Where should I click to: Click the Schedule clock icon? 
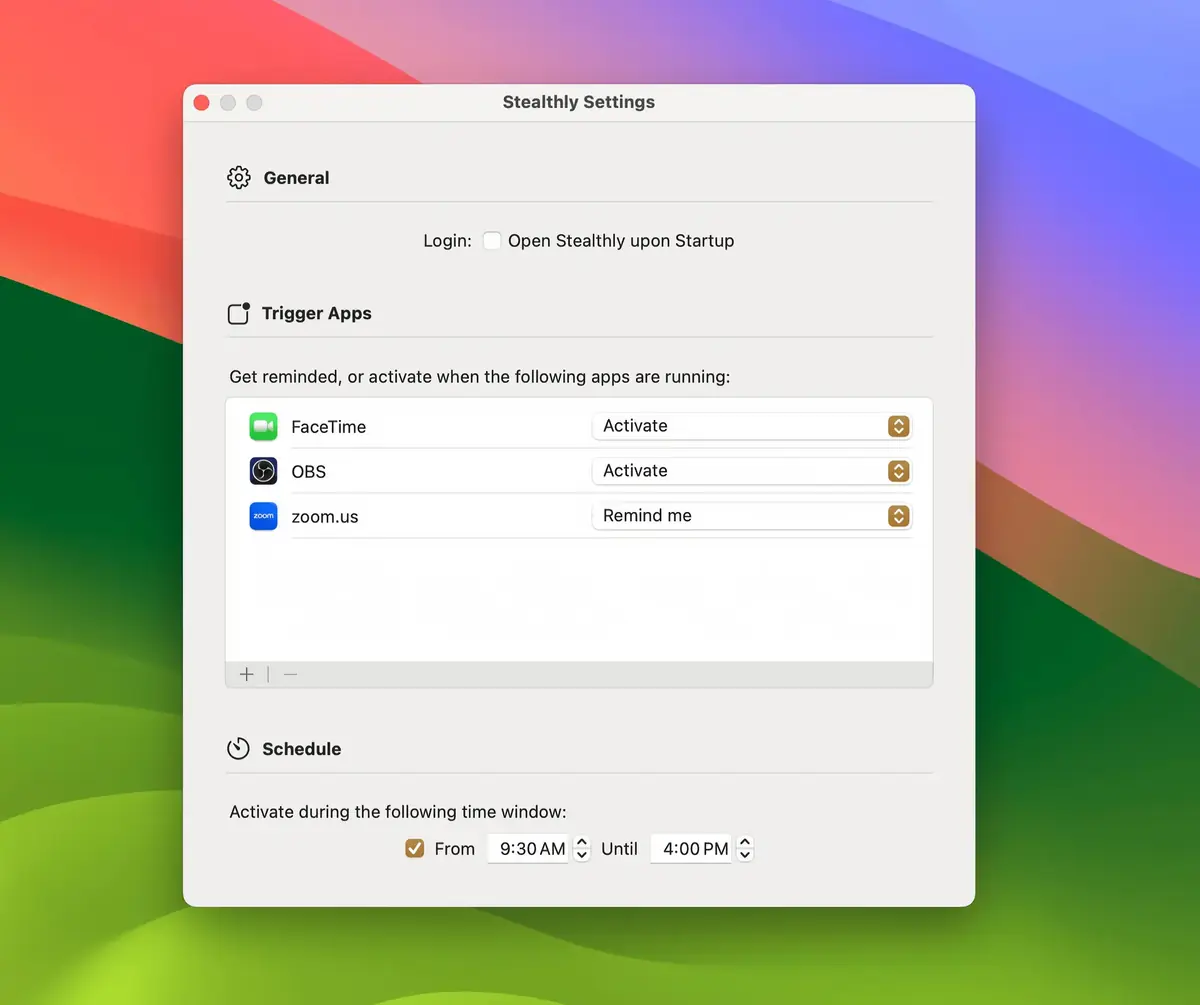click(x=238, y=748)
